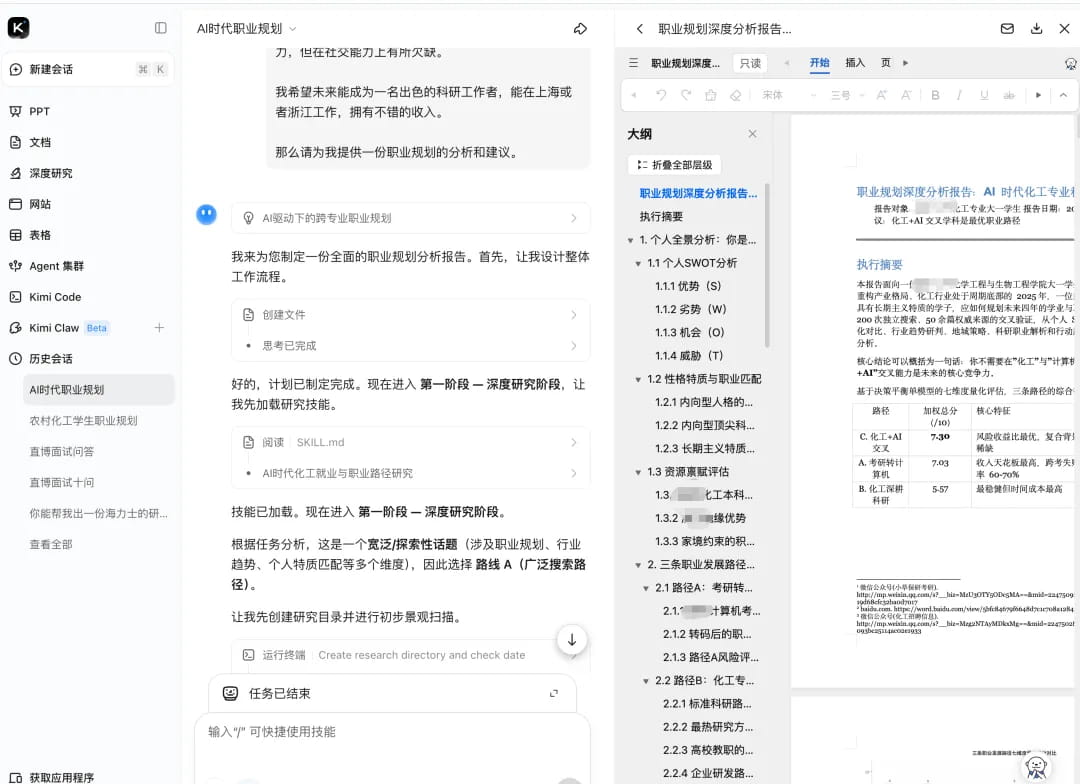Collapse outline item 1. 个人全景分析
Image resolution: width=1080 pixels, height=784 pixels.
pos(630,240)
